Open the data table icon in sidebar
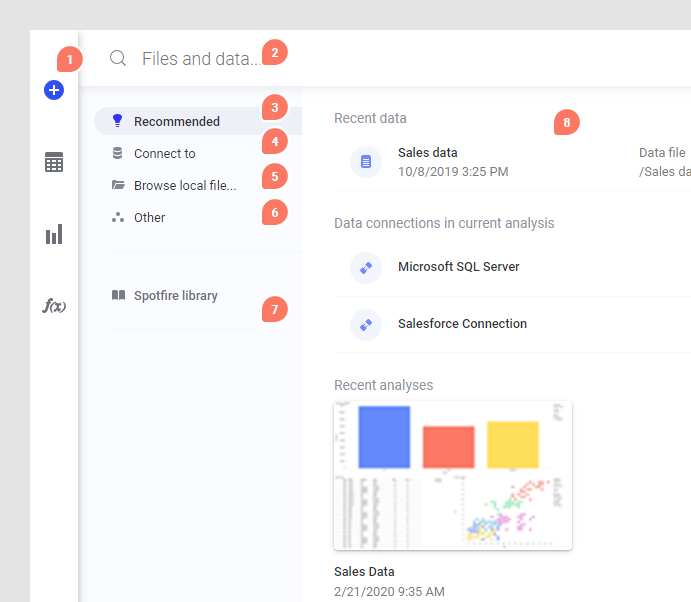This screenshot has height=602, width=691. click(x=54, y=162)
